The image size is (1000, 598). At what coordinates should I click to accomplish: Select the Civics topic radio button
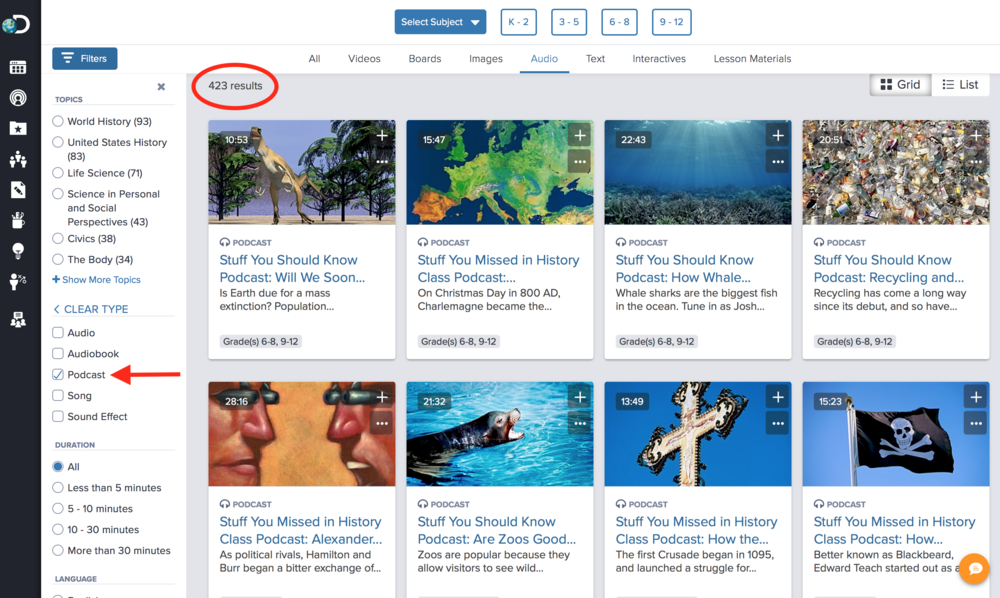(x=58, y=238)
